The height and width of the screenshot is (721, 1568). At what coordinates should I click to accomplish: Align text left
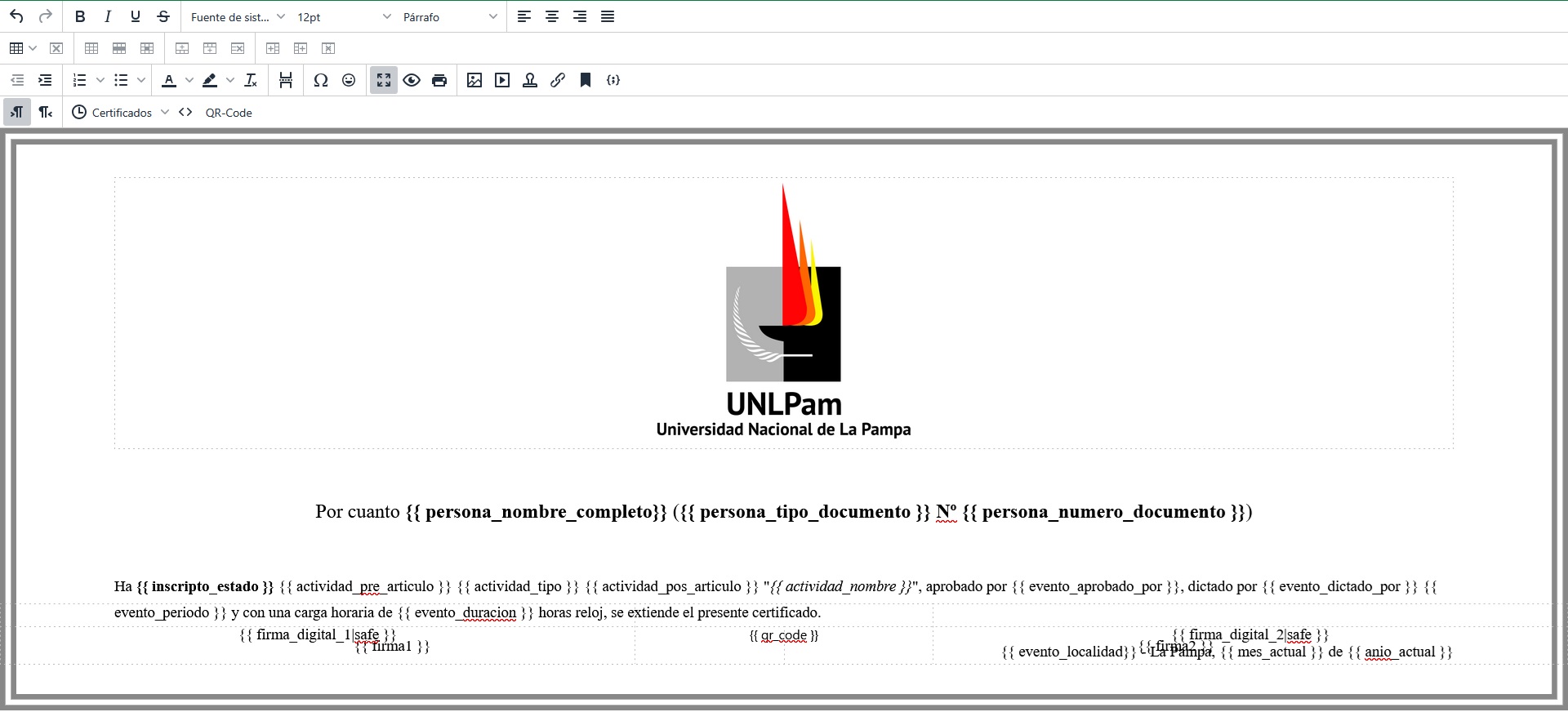click(x=524, y=16)
